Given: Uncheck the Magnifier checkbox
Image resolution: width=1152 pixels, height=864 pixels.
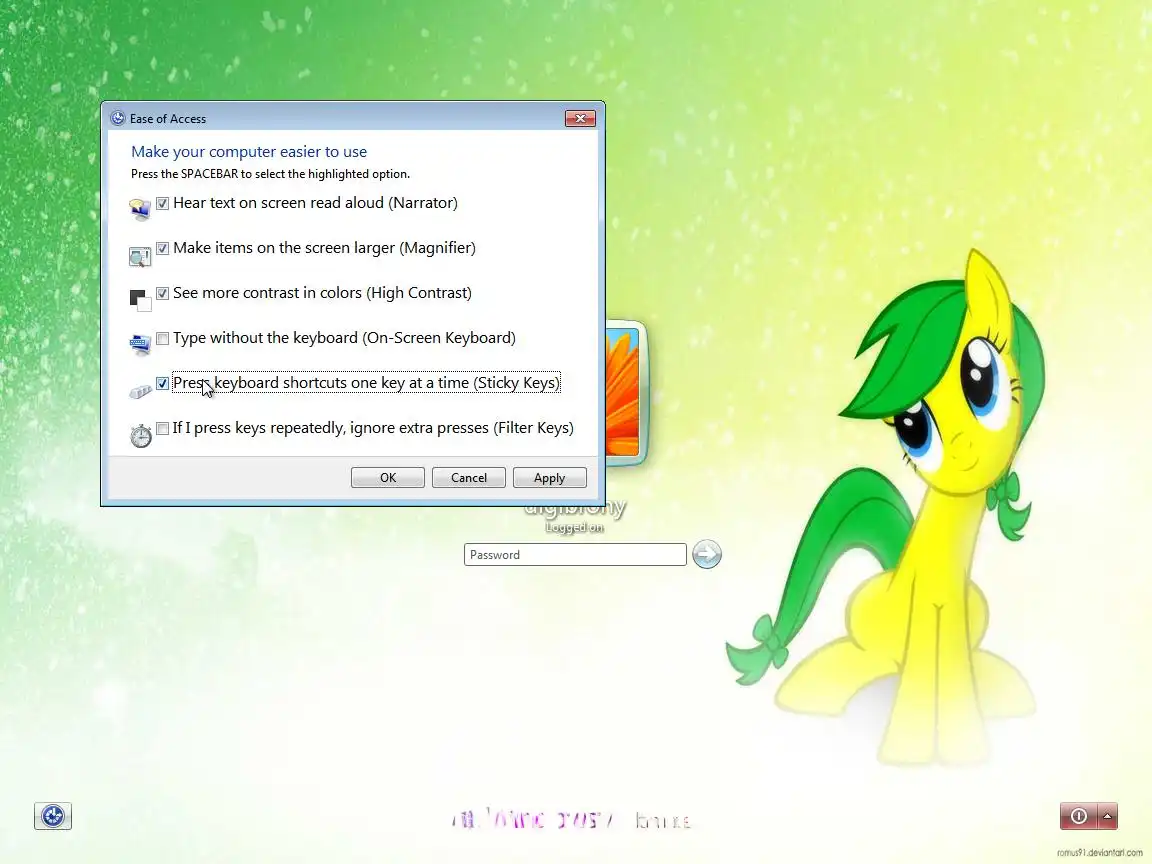Looking at the screenshot, I should point(162,248).
